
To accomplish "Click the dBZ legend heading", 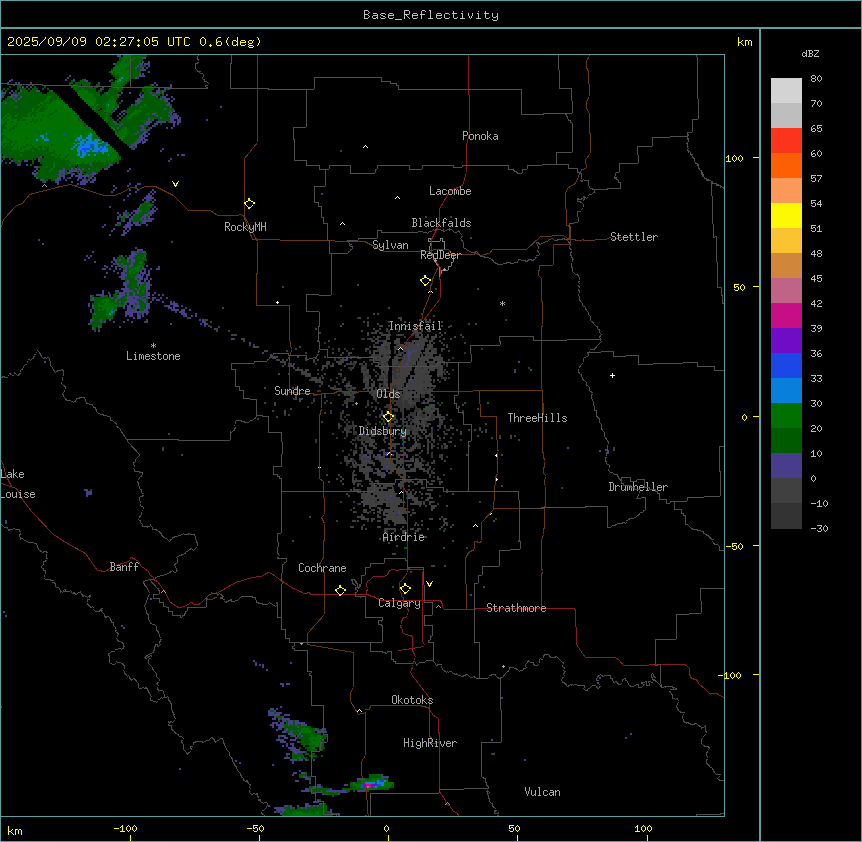I will (x=810, y=54).
